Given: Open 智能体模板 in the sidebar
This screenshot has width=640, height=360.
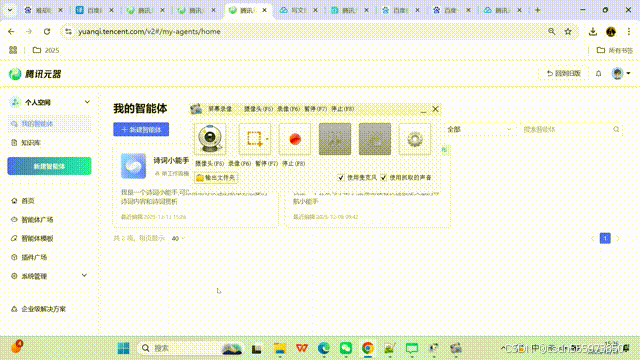Looking at the screenshot, I should point(37,238).
